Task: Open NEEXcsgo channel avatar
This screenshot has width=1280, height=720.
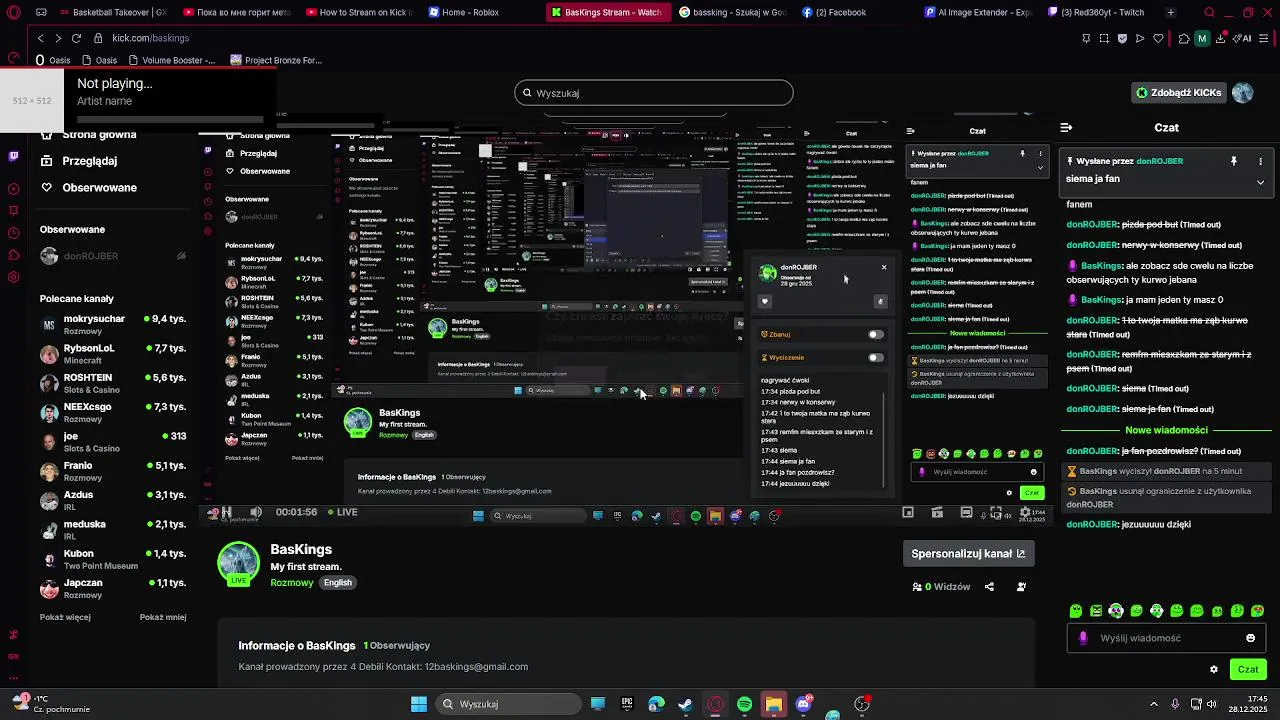Action: pos(49,413)
